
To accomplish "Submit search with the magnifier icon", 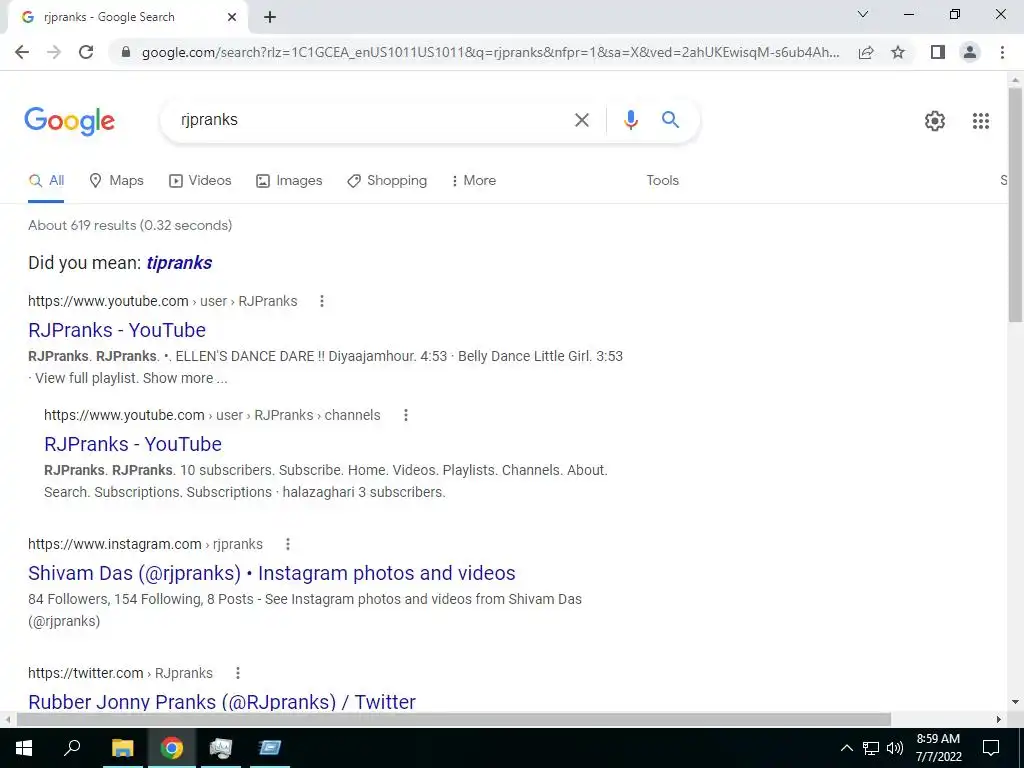I will click(x=670, y=120).
